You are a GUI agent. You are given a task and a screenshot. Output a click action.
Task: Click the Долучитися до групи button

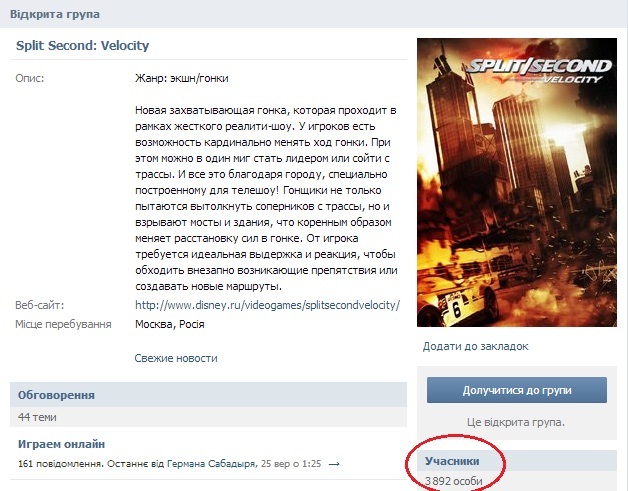pos(517,390)
